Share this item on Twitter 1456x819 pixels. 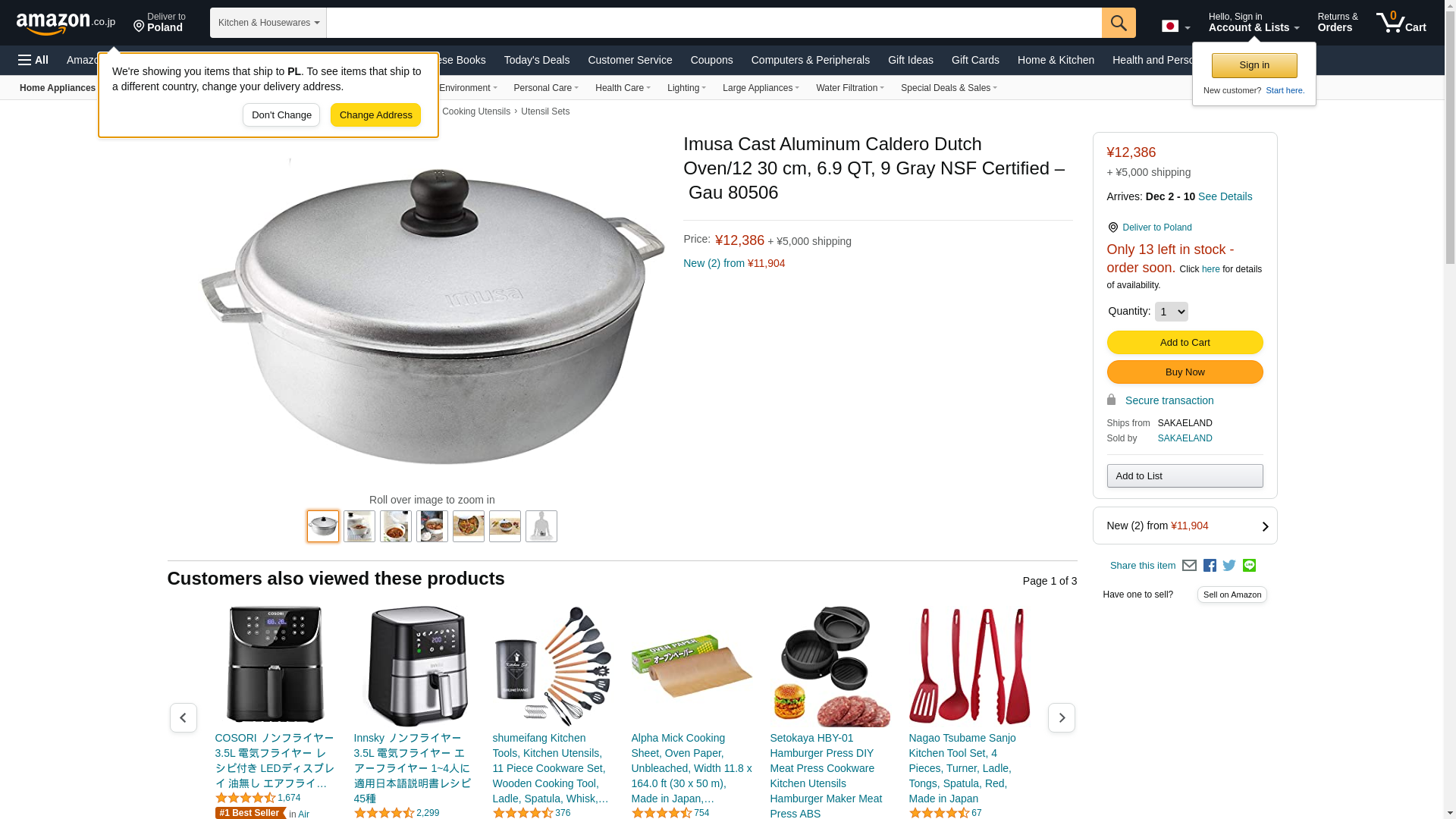(x=1229, y=566)
